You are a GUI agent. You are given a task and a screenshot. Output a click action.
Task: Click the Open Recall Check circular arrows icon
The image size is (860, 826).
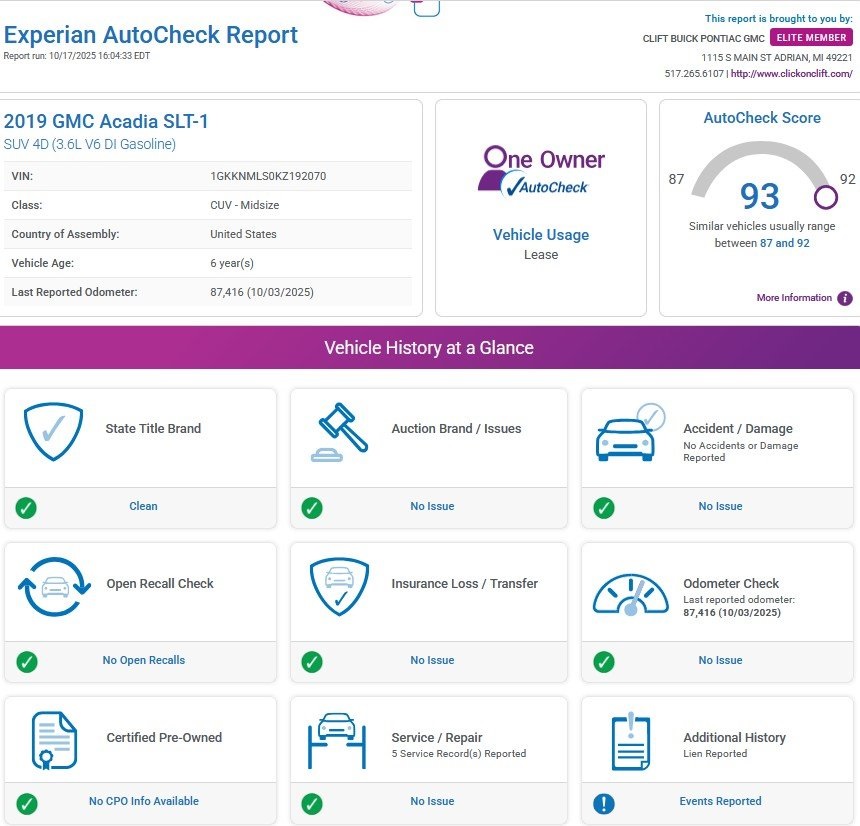pyautogui.click(x=54, y=587)
